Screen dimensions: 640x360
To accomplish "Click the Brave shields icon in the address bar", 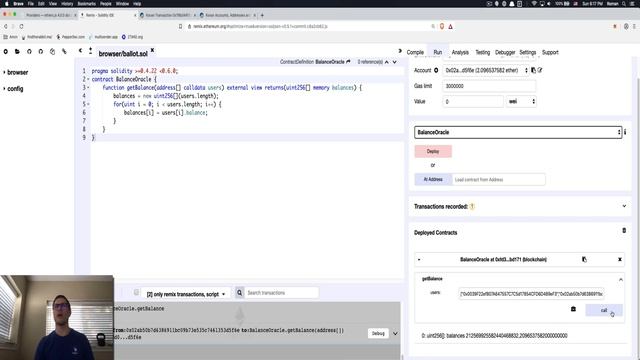I will click(x=442, y=26).
